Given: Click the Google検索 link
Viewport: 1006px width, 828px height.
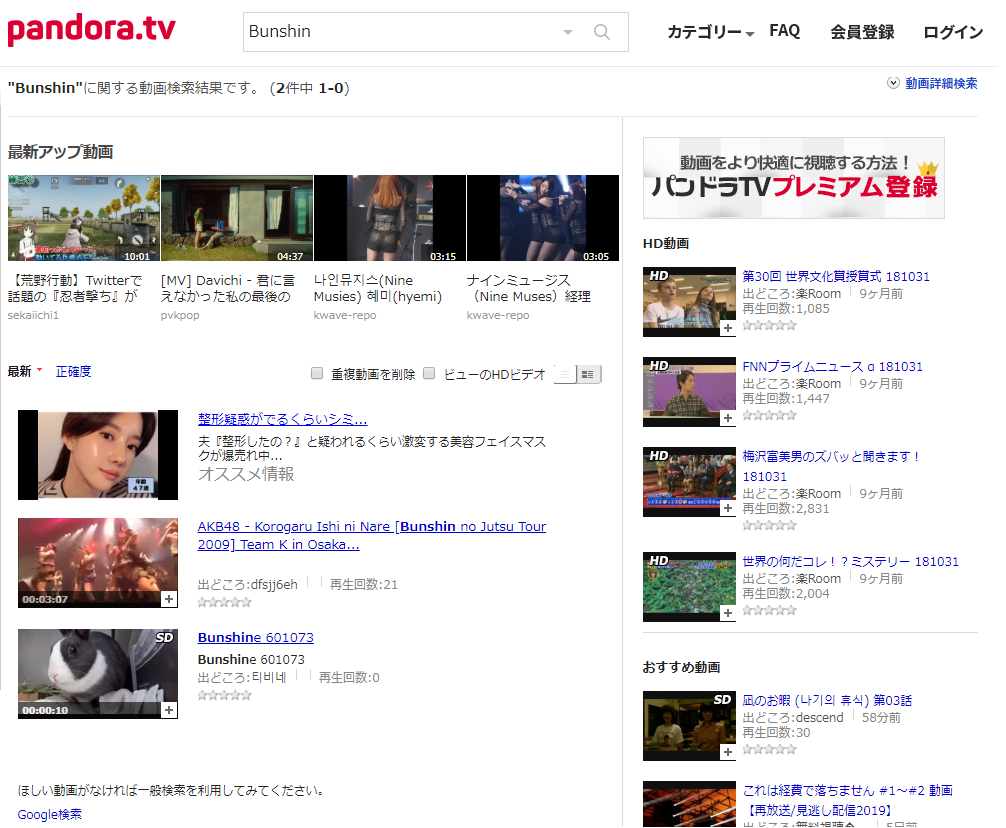Looking at the screenshot, I should tap(49, 815).
